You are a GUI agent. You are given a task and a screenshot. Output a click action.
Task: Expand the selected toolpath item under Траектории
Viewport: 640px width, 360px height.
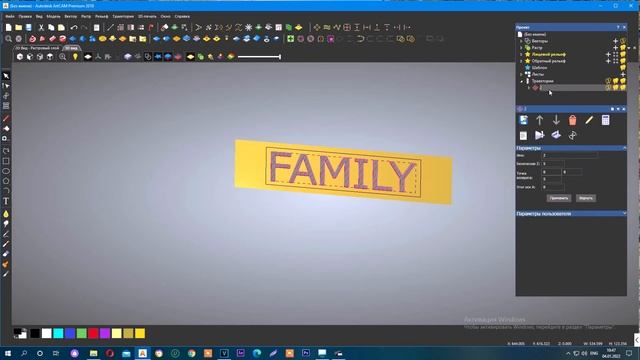tap(529, 88)
